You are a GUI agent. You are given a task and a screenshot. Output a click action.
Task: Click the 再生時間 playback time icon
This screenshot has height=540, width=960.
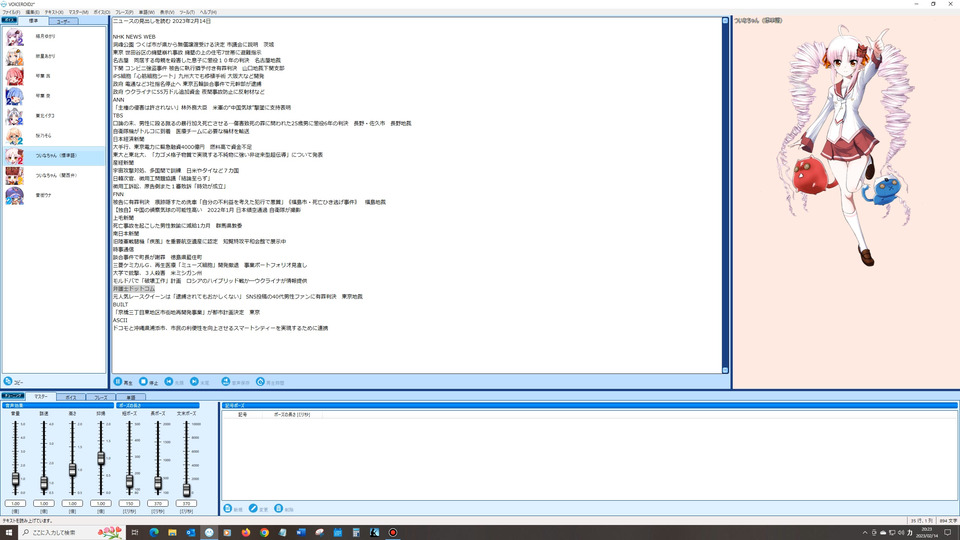[x=260, y=381]
